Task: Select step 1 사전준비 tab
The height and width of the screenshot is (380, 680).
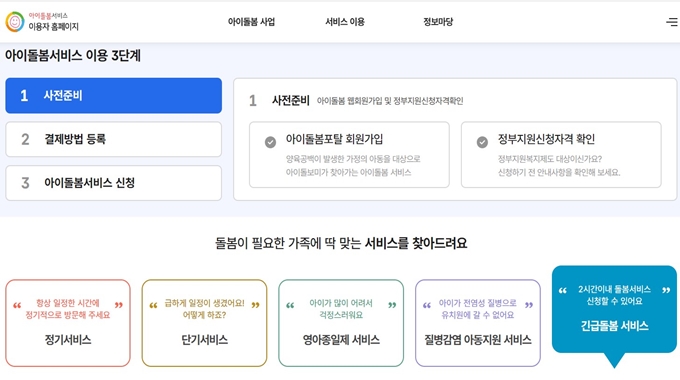Action: [114, 95]
